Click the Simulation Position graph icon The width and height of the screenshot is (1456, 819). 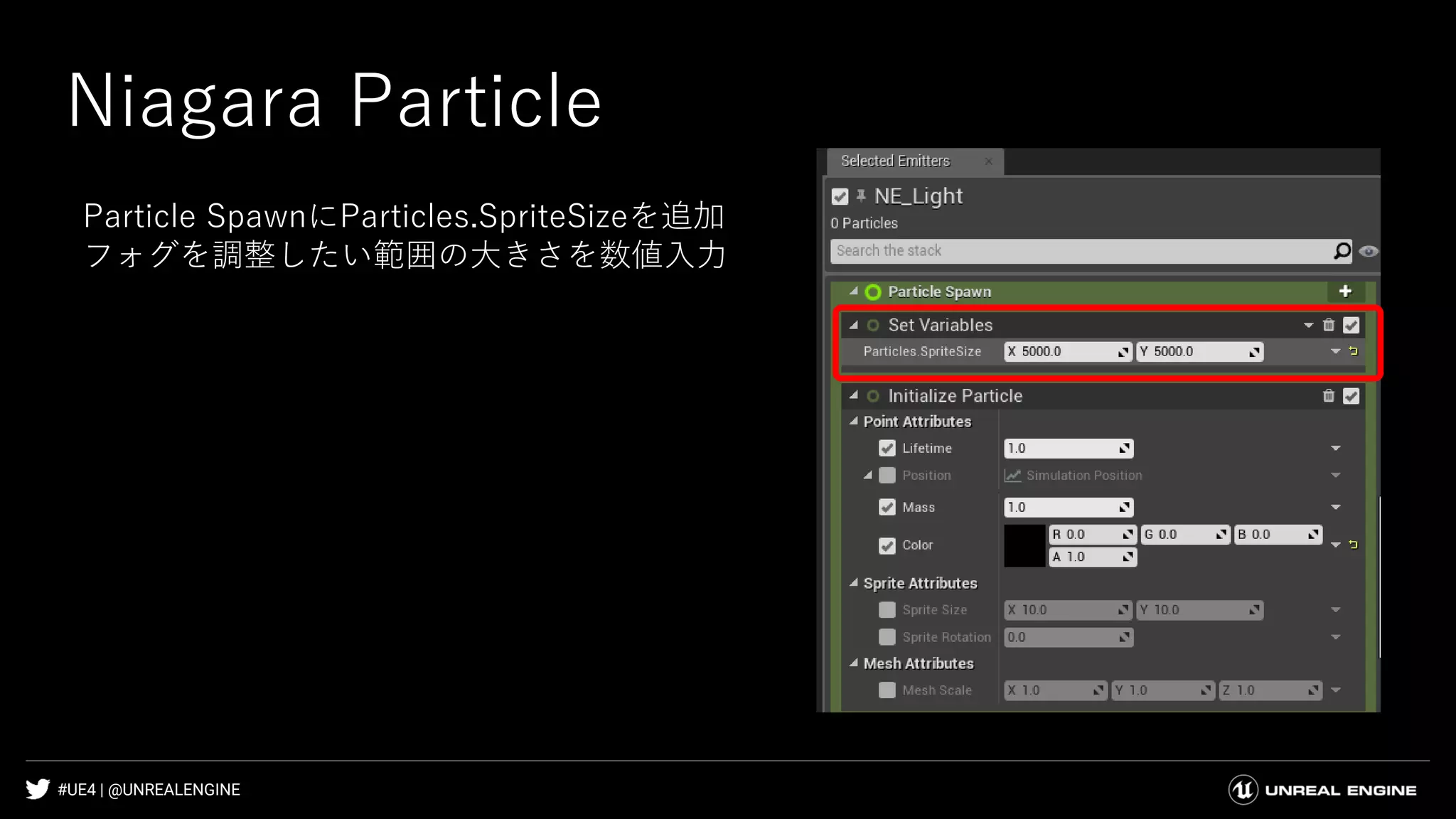point(1012,476)
